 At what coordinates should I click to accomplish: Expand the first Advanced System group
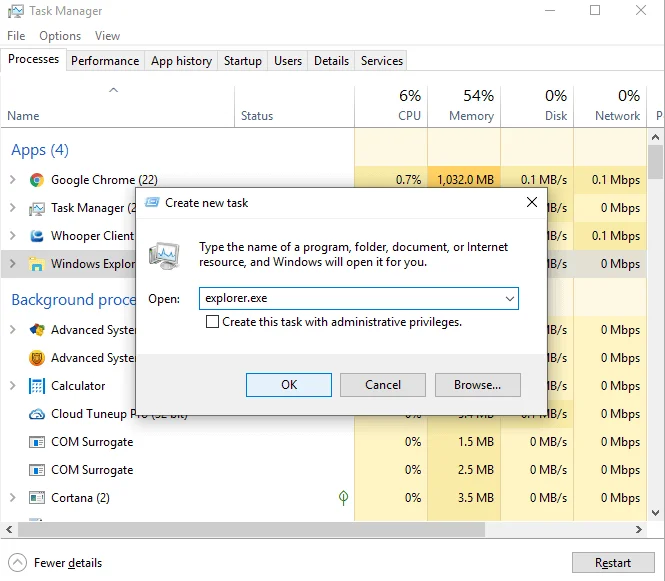(13, 330)
